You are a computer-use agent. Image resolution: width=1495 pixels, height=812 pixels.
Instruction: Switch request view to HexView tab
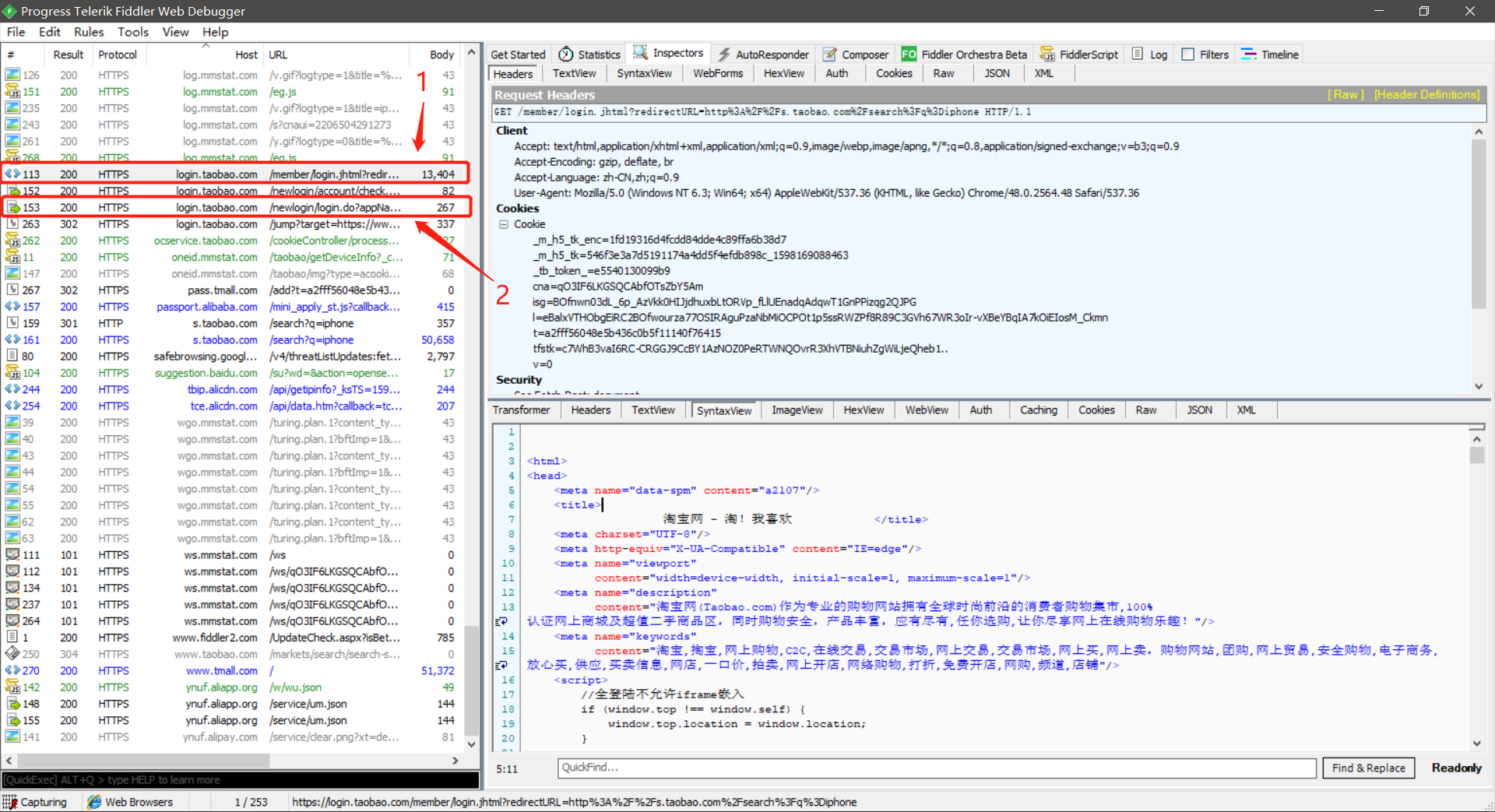tap(783, 73)
